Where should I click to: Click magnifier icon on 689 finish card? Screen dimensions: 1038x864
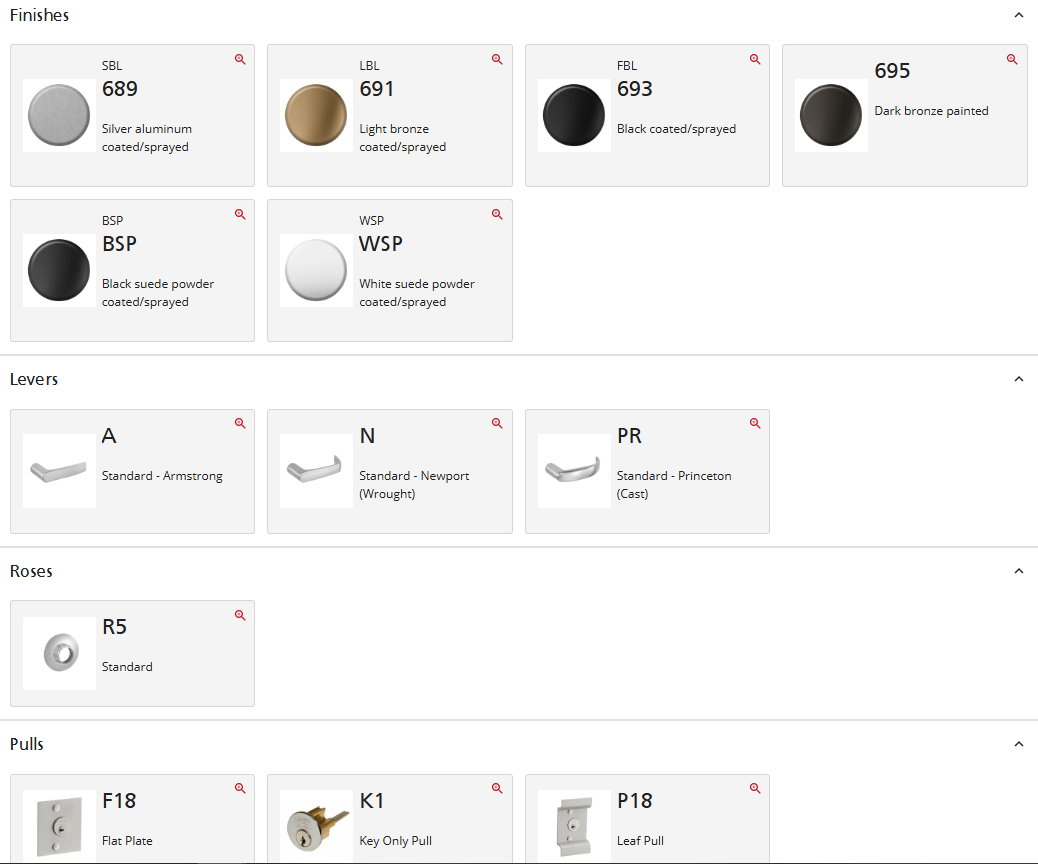tap(240, 59)
